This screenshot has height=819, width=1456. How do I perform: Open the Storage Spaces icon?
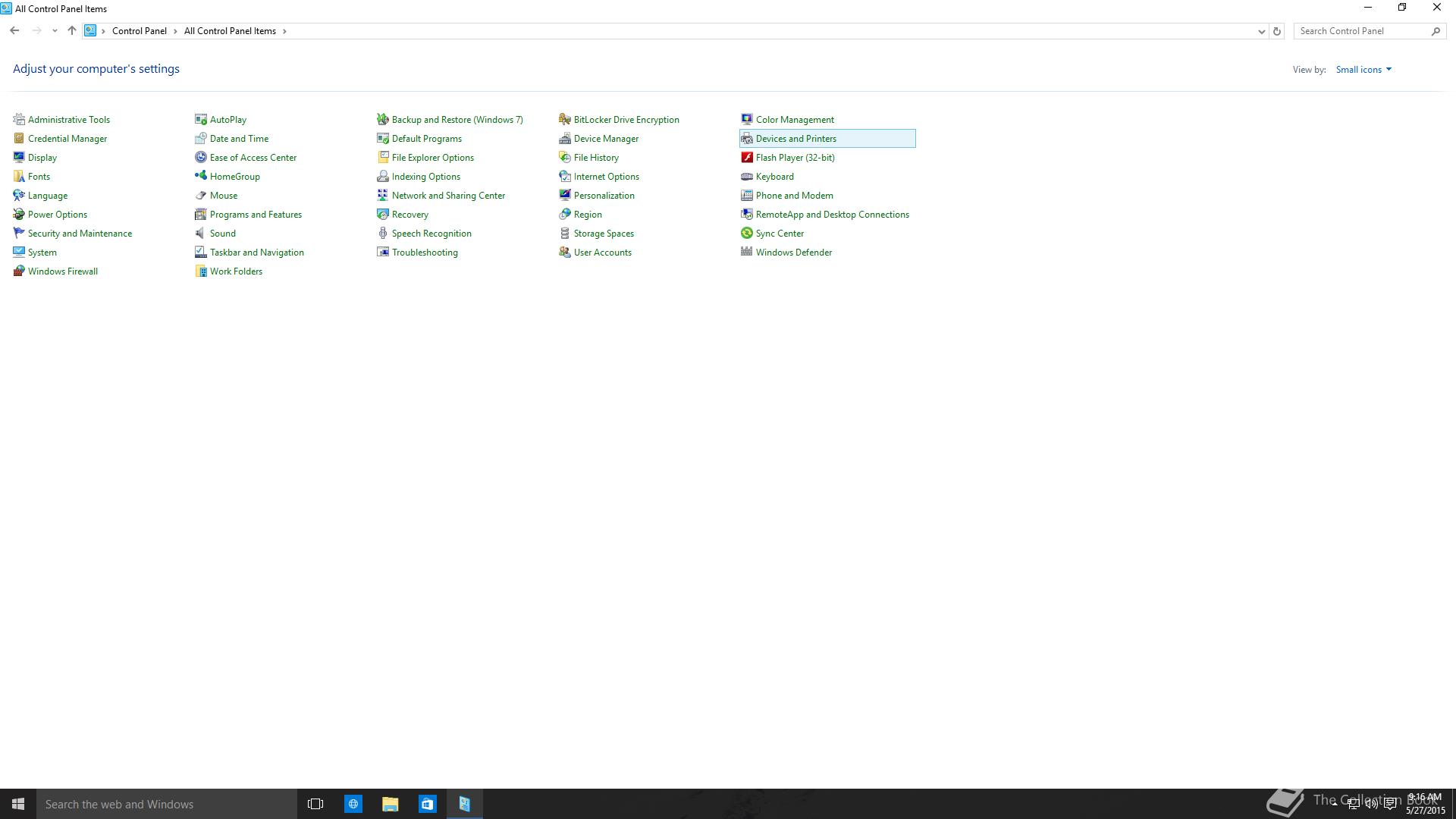565,233
